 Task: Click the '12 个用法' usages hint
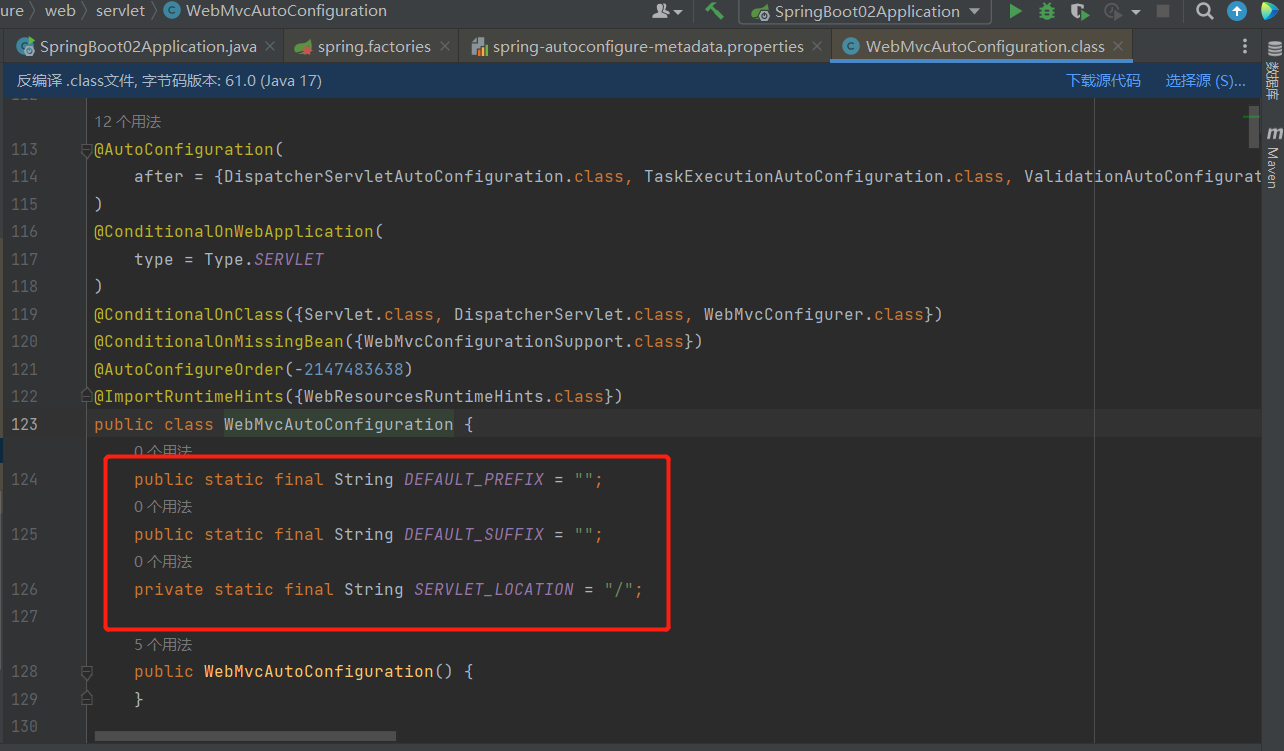tap(127, 121)
